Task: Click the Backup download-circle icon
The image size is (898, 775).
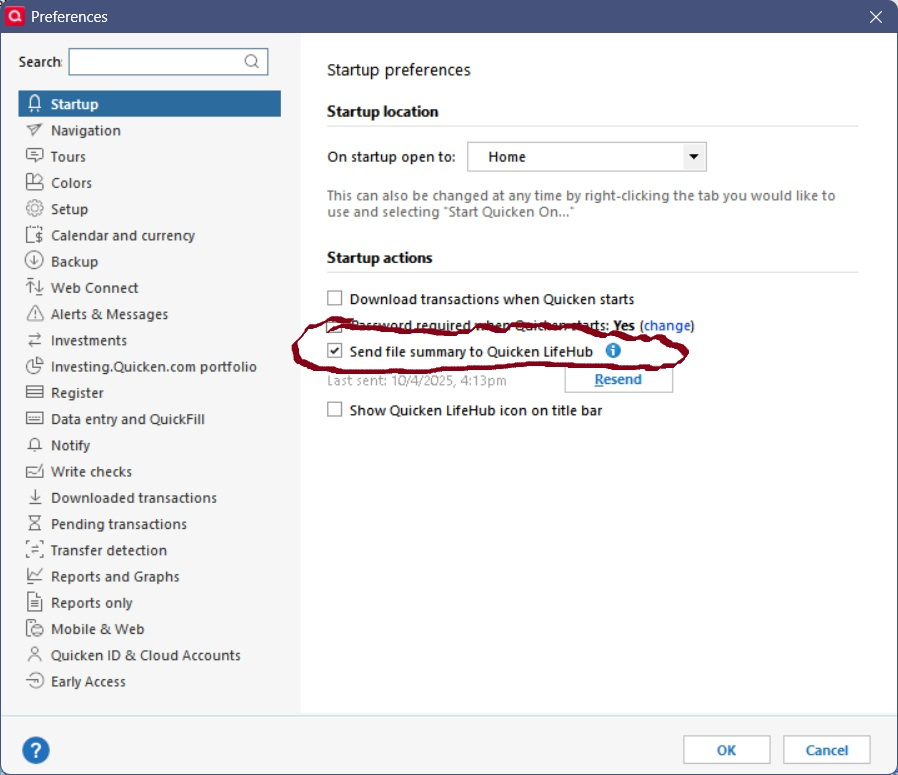Action: [34, 261]
